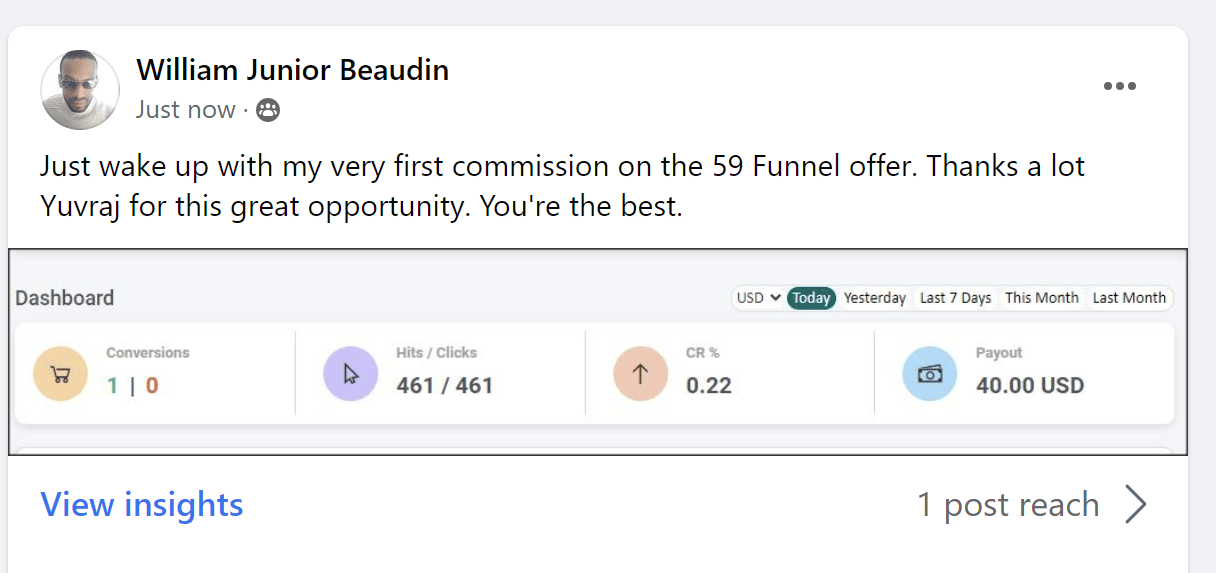Click the Dashboard heading in the screenshot
Screen dimensions: 1216x573
click(65, 298)
